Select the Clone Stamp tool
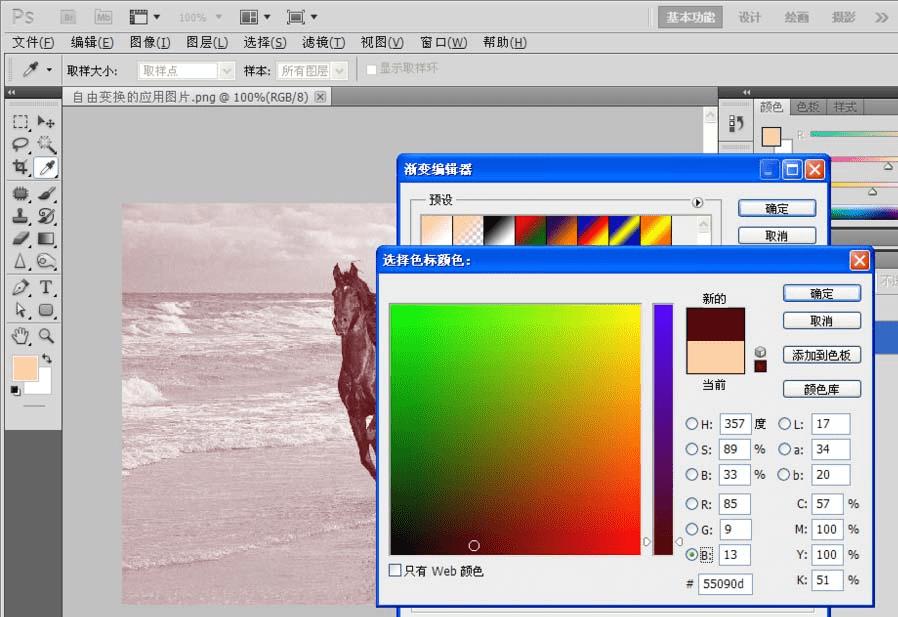 pyautogui.click(x=21, y=216)
